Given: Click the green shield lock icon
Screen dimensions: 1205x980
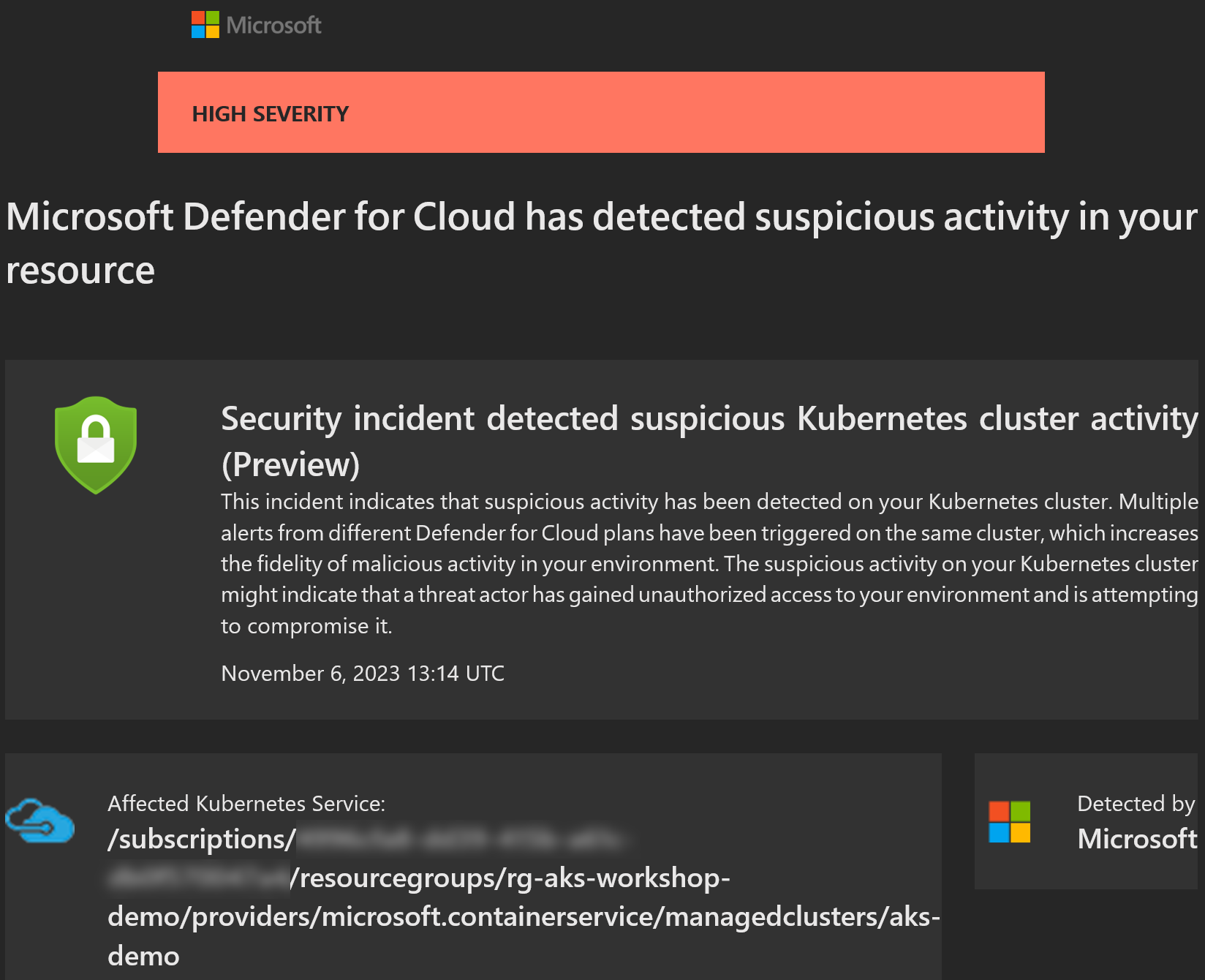Looking at the screenshot, I should coord(96,445).
